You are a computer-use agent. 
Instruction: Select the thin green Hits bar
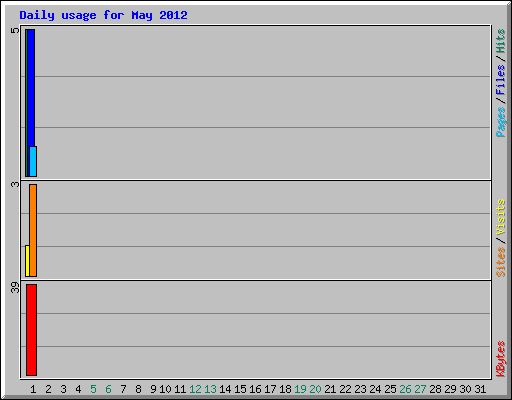tap(26, 103)
